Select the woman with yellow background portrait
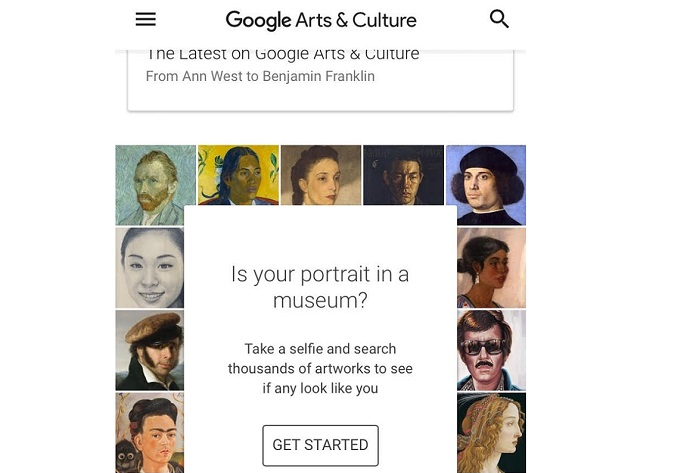This screenshot has width=690, height=473. point(238,174)
